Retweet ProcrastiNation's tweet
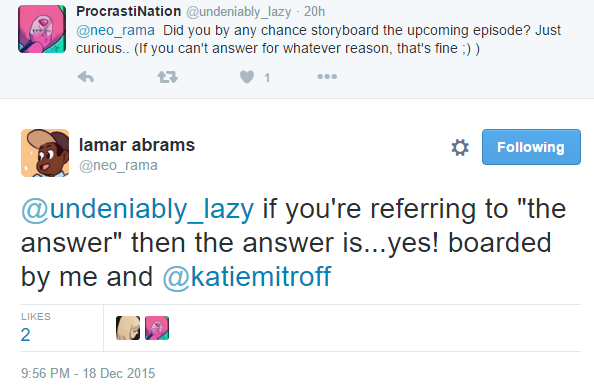Image resolution: width=594 pixels, height=387 pixels. pyautogui.click(x=167, y=77)
